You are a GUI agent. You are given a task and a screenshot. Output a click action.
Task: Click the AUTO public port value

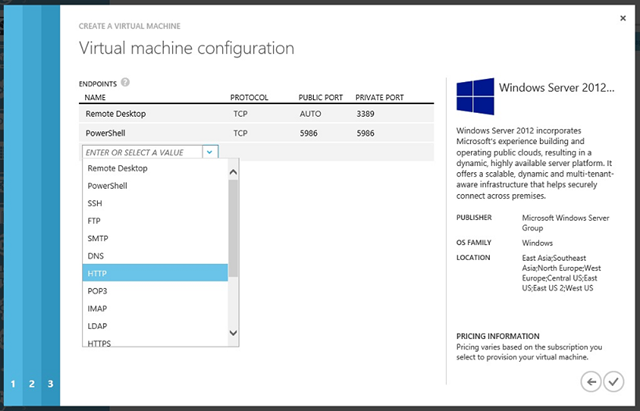coord(310,114)
